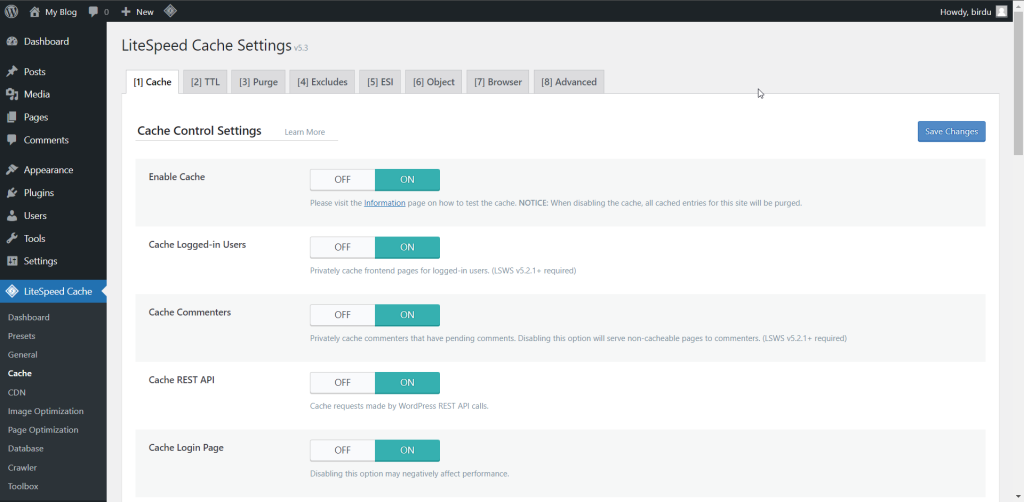Screen dimensions: 1024x502
Task: Set Cache Logged-in Users to ON
Action: (x=407, y=247)
